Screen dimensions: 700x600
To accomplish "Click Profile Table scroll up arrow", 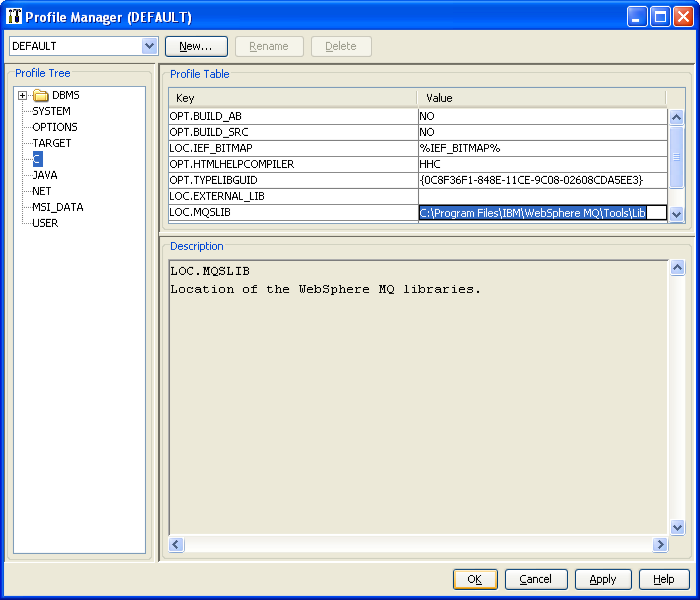I will point(677,117).
